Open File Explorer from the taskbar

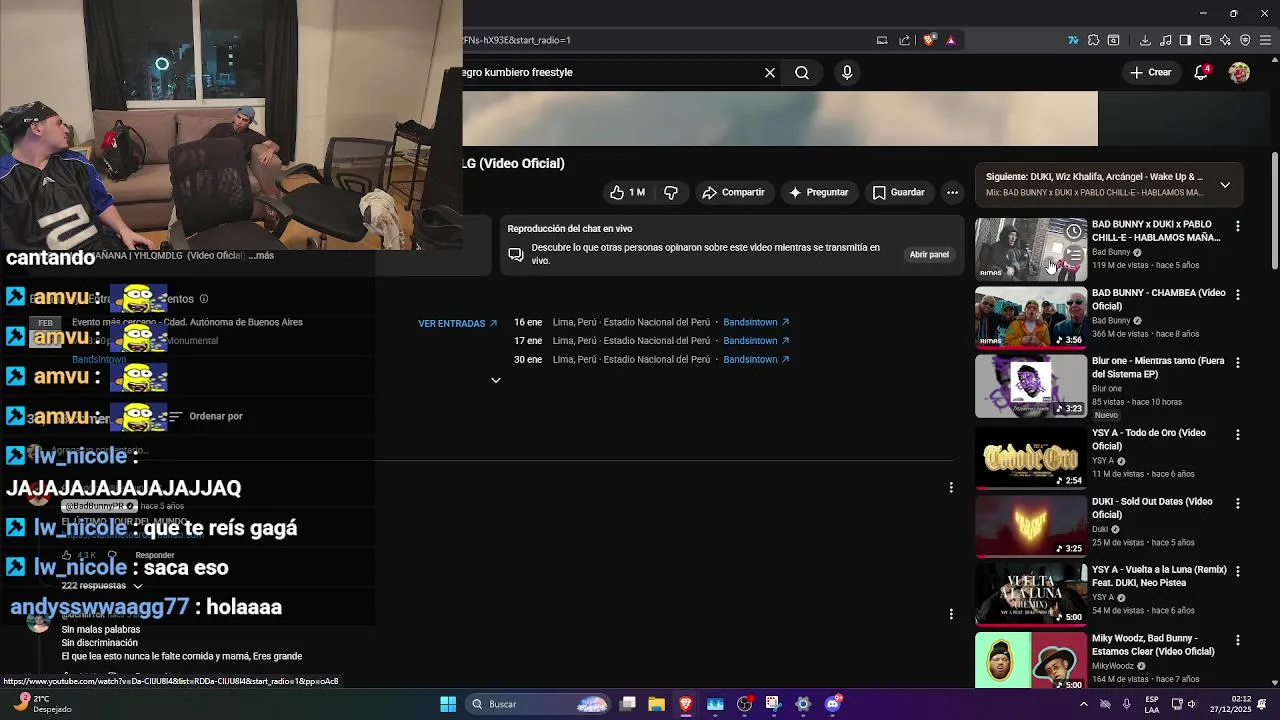[x=657, y=704]
